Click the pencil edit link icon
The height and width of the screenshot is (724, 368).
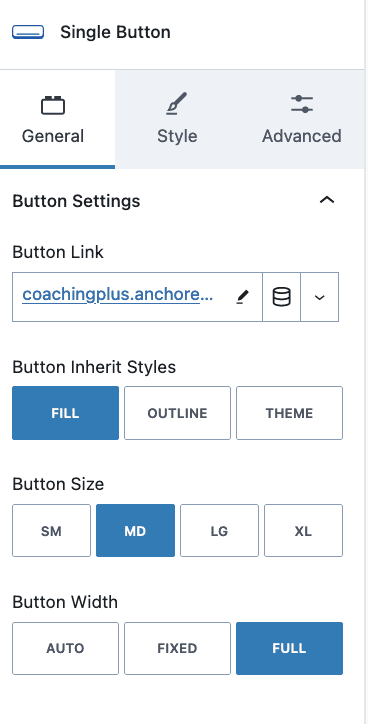coord(243,297)
